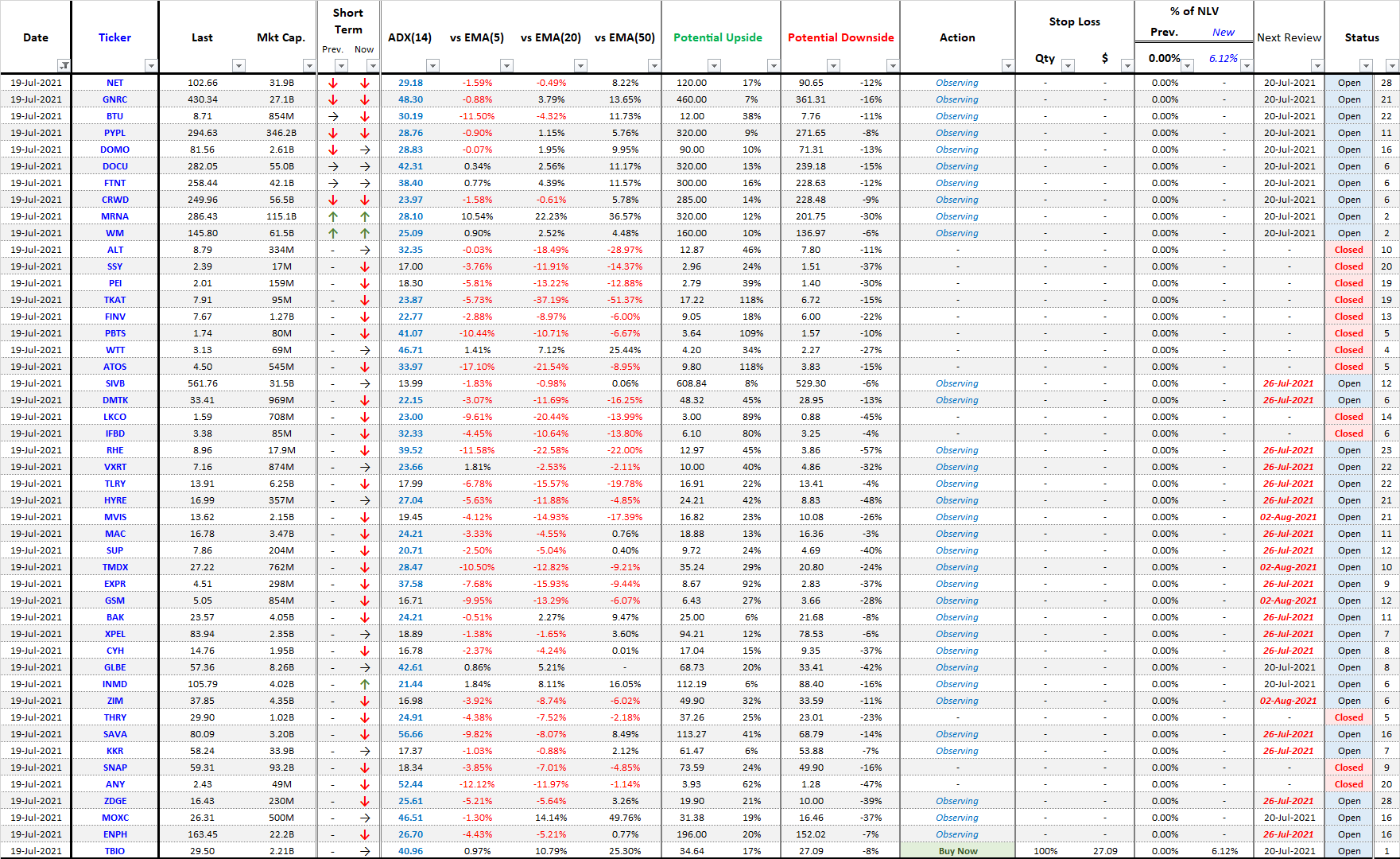
Task: Click the red down arrow in CRWD Prev. column
Action: pos(333,200)
